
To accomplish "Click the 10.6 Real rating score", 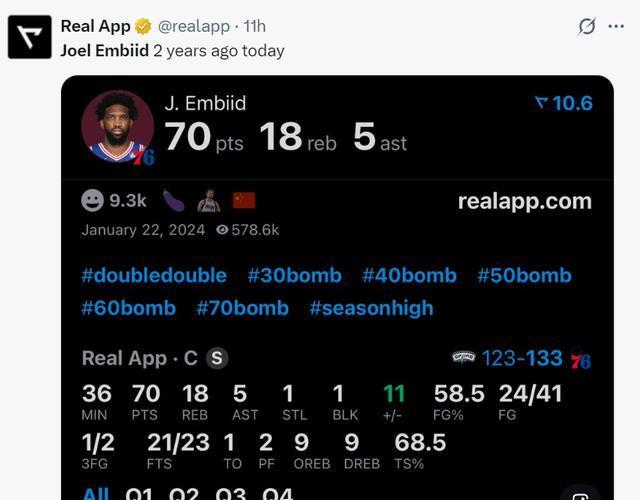I will coord(564,103).
